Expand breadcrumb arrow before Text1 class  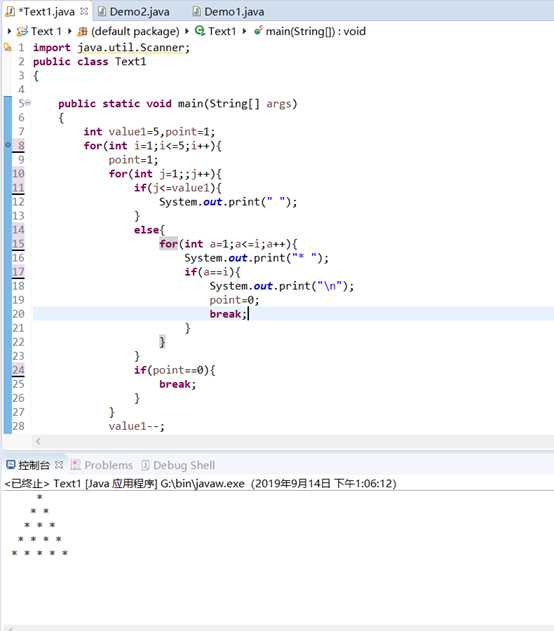click(x=187, y=31)
